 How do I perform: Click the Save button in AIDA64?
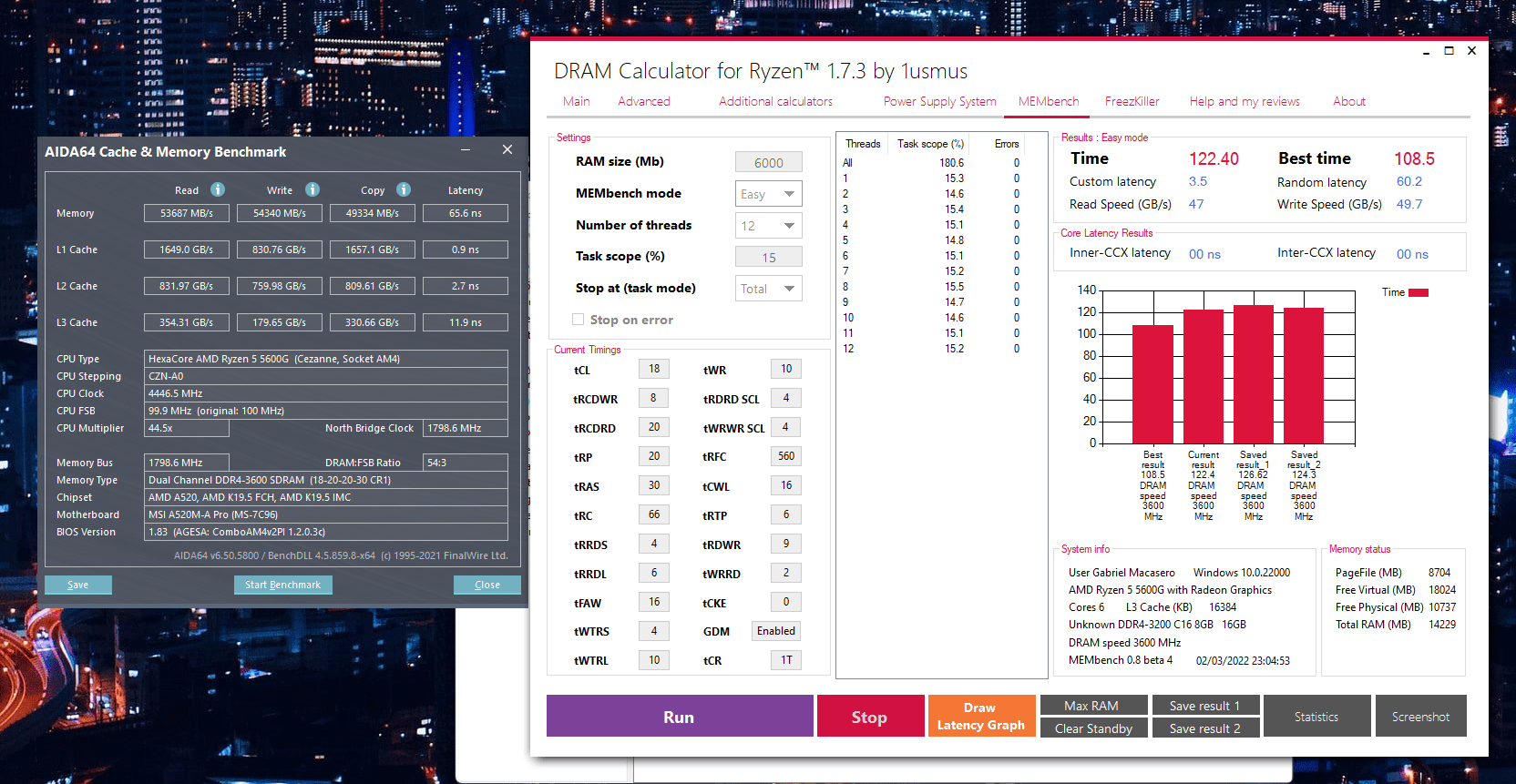pyautogui.click(x=78, y=585)
